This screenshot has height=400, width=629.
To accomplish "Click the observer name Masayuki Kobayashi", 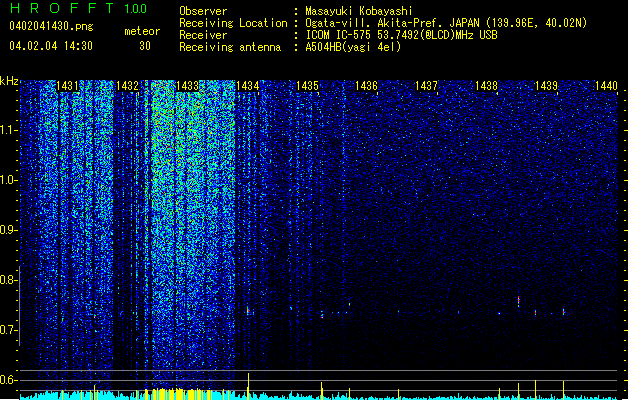I will 359,11.
